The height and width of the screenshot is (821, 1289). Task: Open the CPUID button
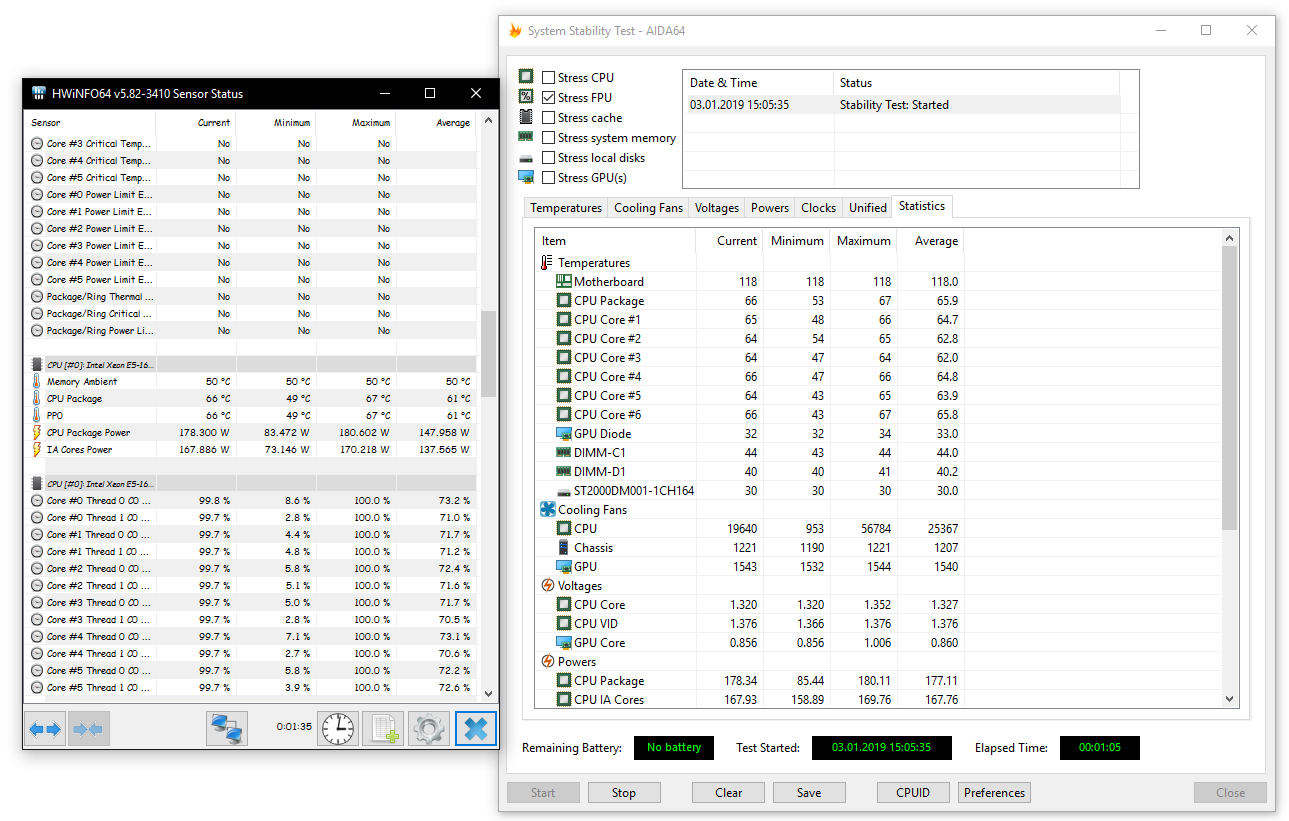913,793
